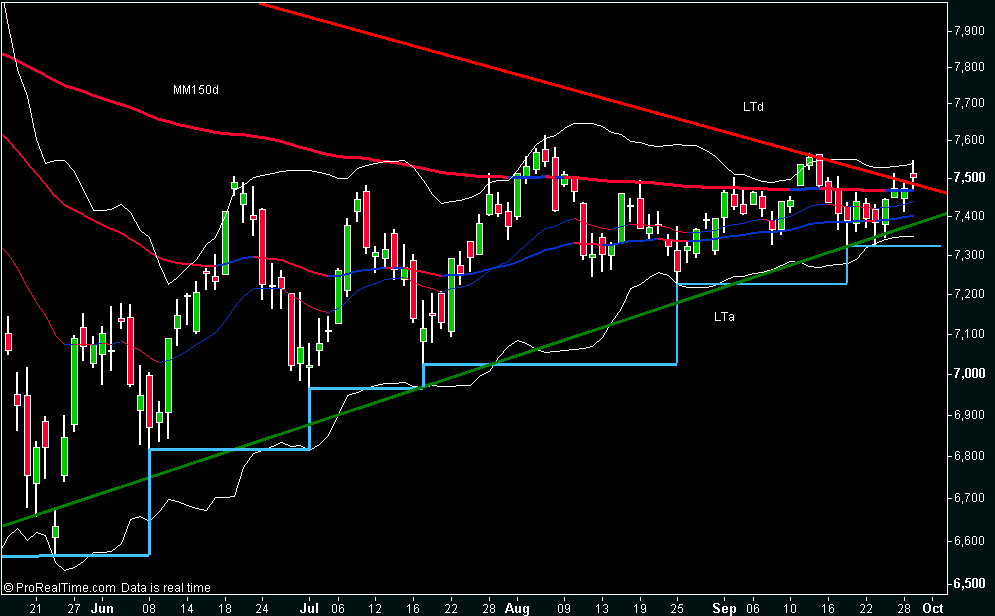Select the 6,600 price axis label

pos(969,541)
